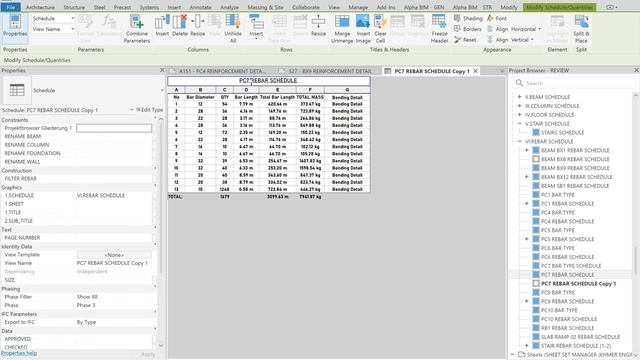Click the BEAM BX8 REBAR SCHEDULE icon
The image size is (640, 360).
point(536,159)
